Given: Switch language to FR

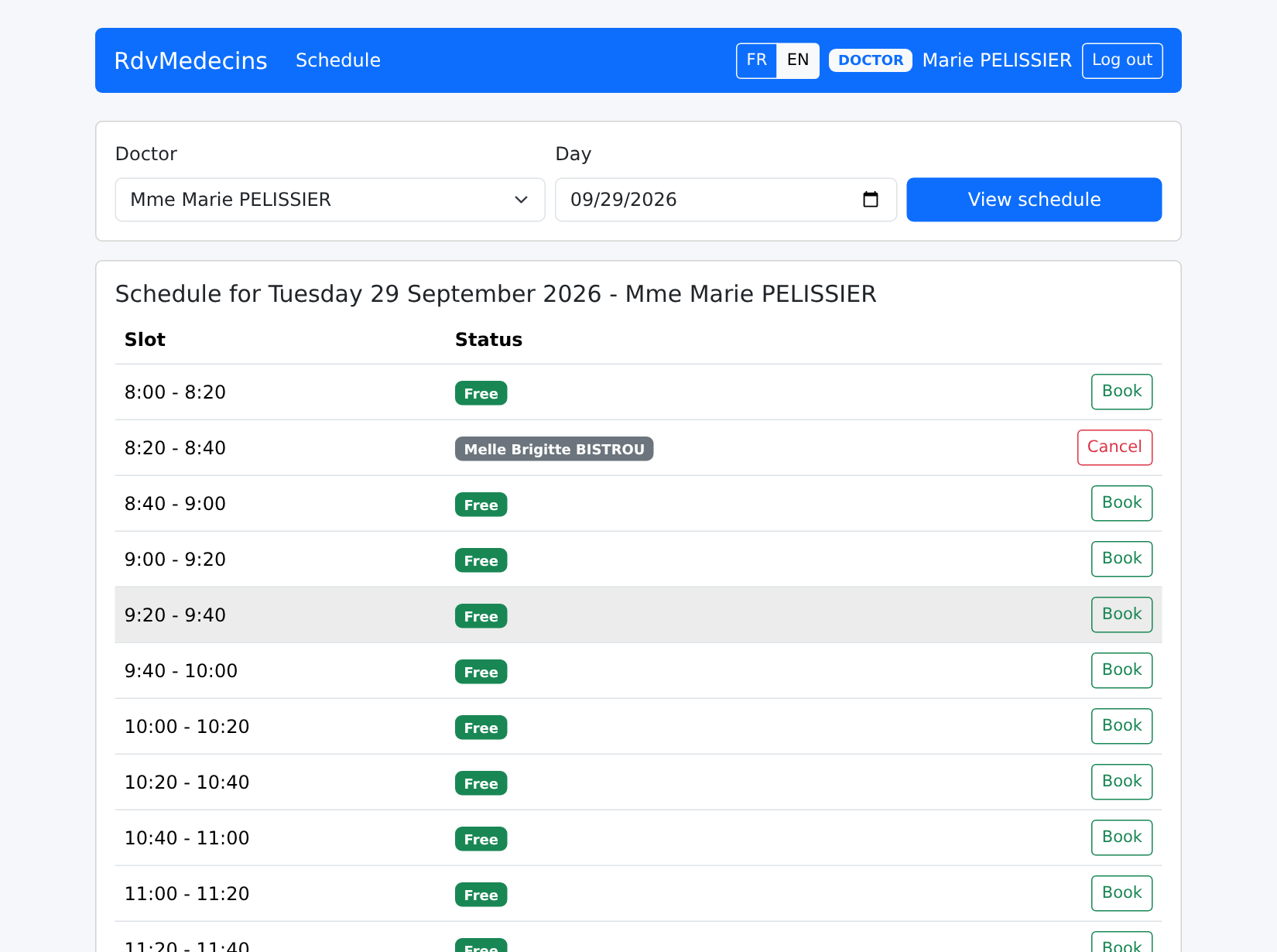Looking at the screenshot, I should [756, 60].
